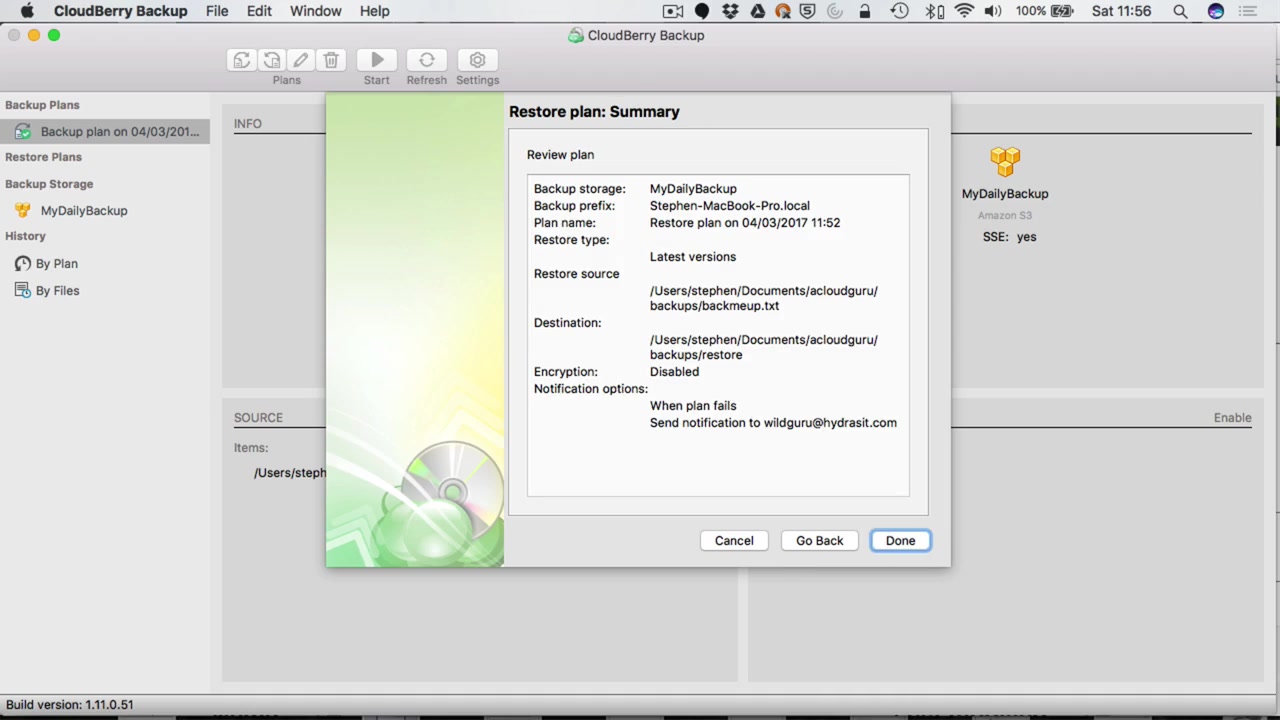Select 'Backup plan on 04/03/201...' in sidebar

(105, 131)
